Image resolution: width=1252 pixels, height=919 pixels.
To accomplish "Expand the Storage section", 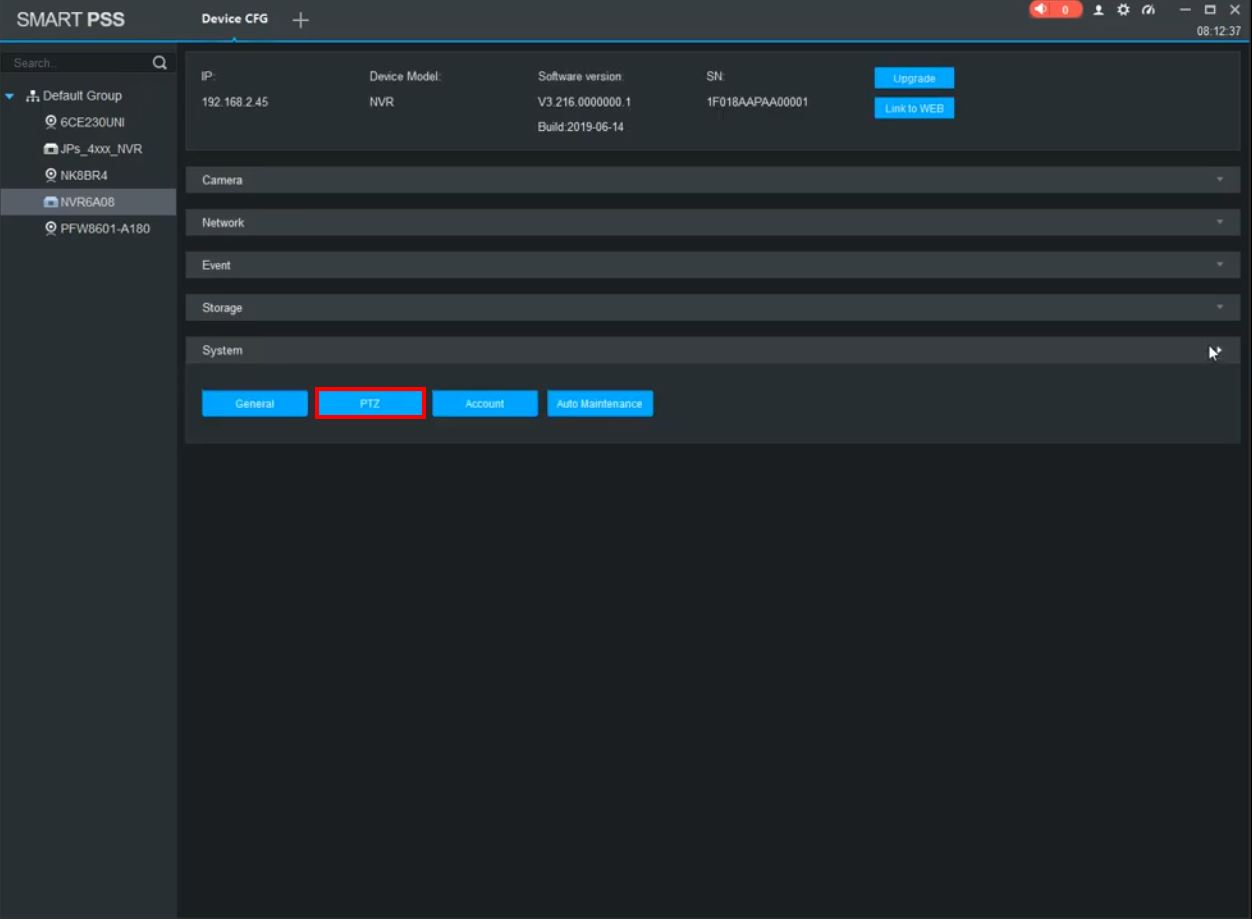I will coord(713,308).
